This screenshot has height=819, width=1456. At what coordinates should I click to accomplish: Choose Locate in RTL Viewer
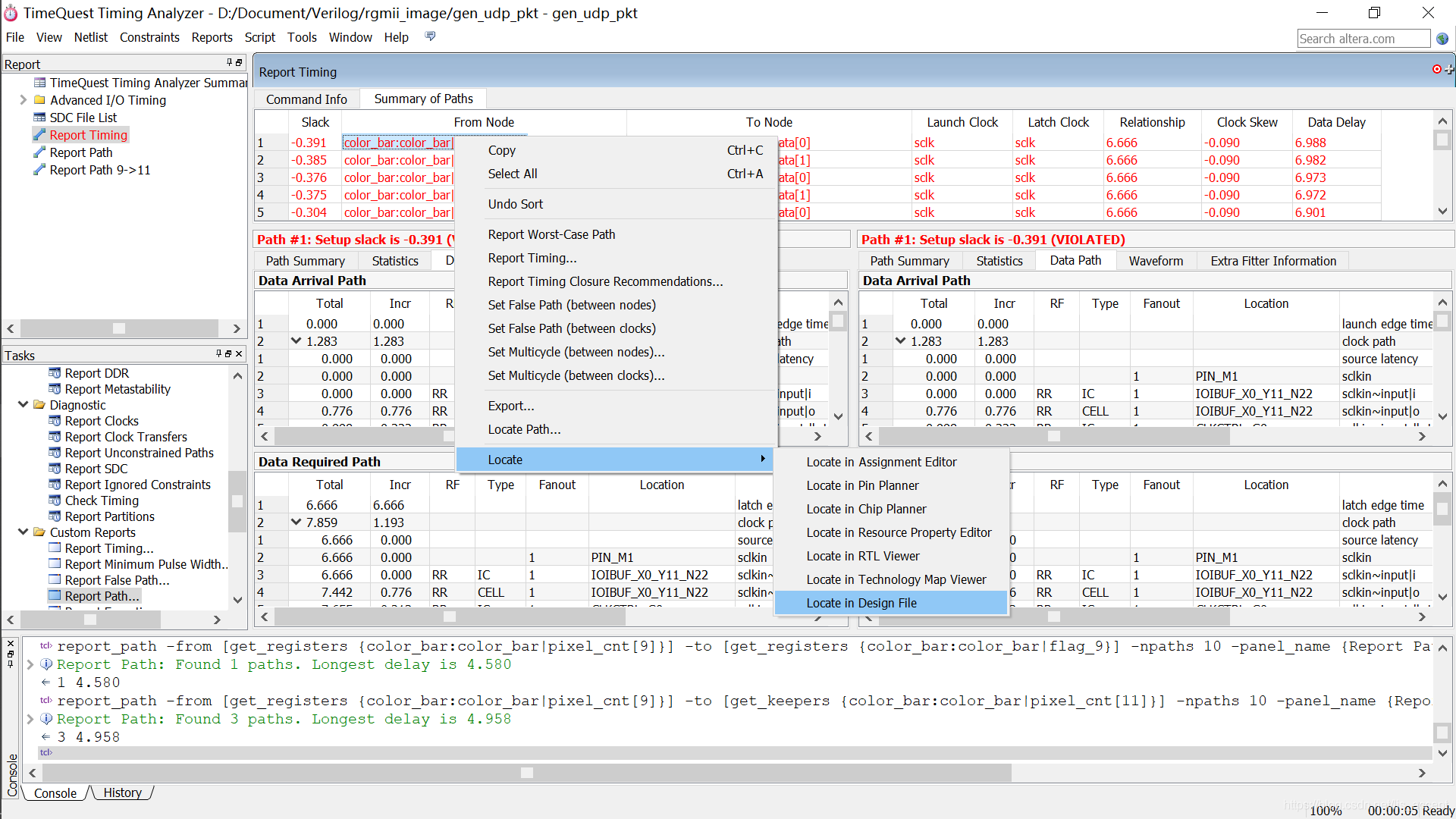tap(891, 556)
